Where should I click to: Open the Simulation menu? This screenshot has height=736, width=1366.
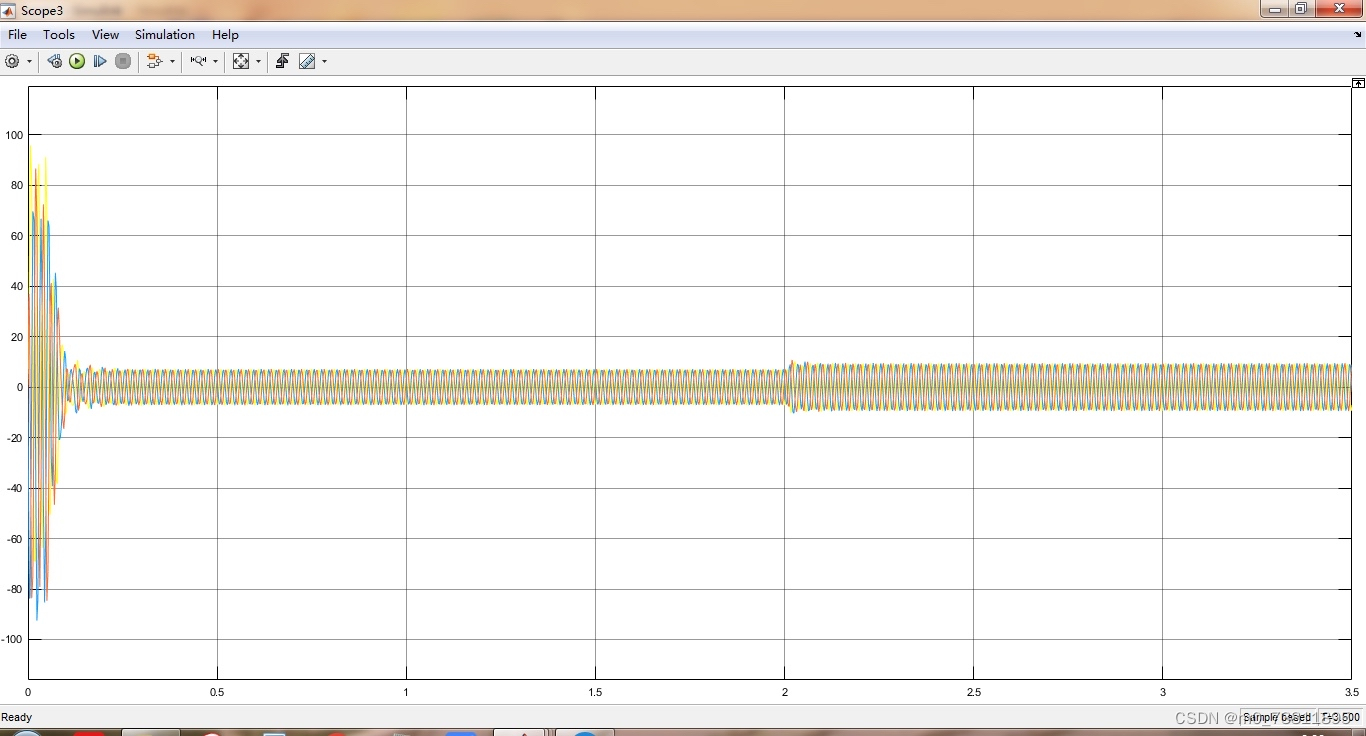coord(165,34)
